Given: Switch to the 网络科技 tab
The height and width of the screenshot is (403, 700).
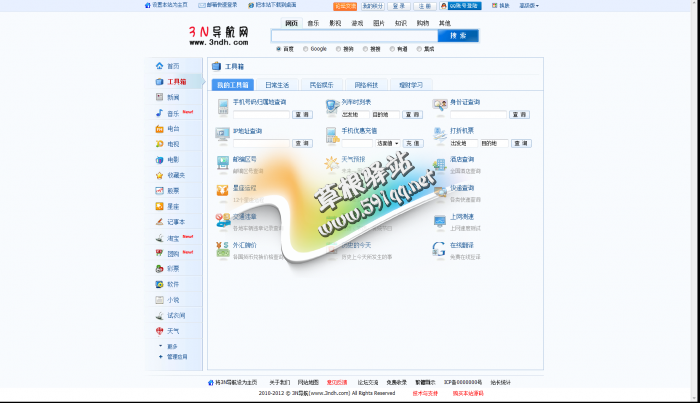Looking at the screenshot, I should pyautogui.click(x=366, y=85).
